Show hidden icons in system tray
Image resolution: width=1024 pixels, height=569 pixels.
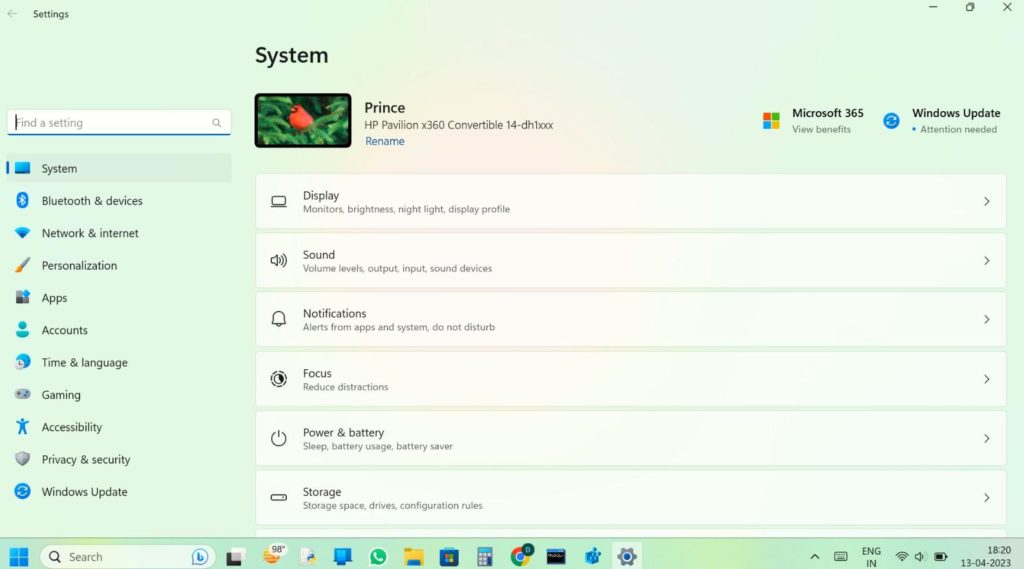814,557
